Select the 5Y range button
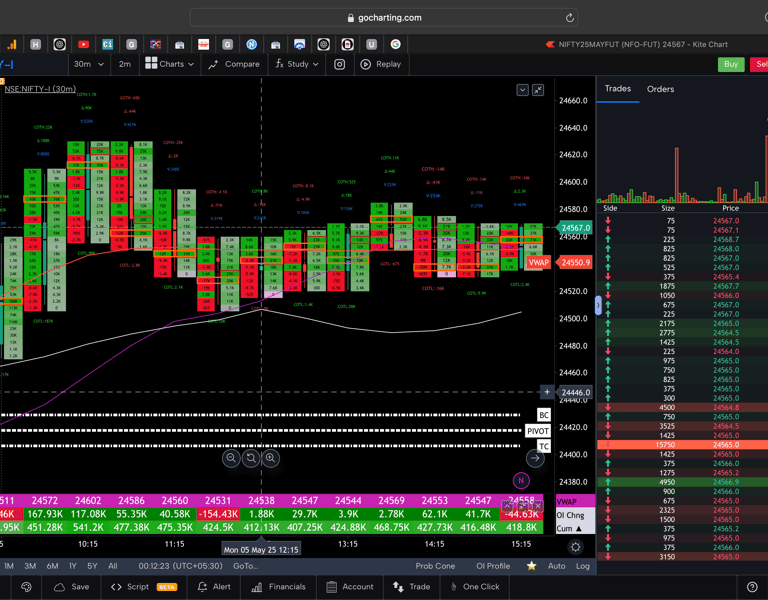The height and width of the screenshot is (600, 768). pos(92,566)
